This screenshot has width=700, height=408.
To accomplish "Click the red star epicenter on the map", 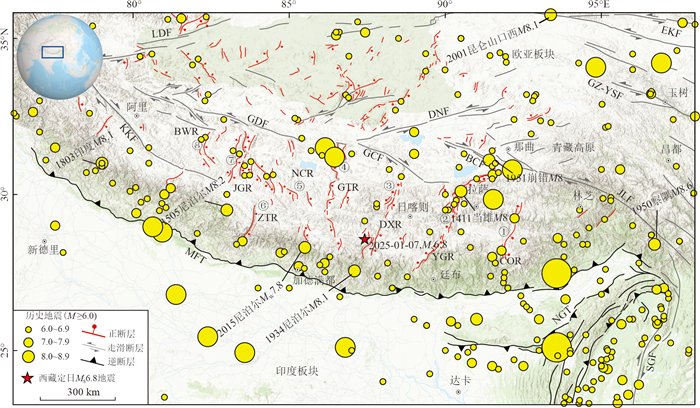I will 365,239.
